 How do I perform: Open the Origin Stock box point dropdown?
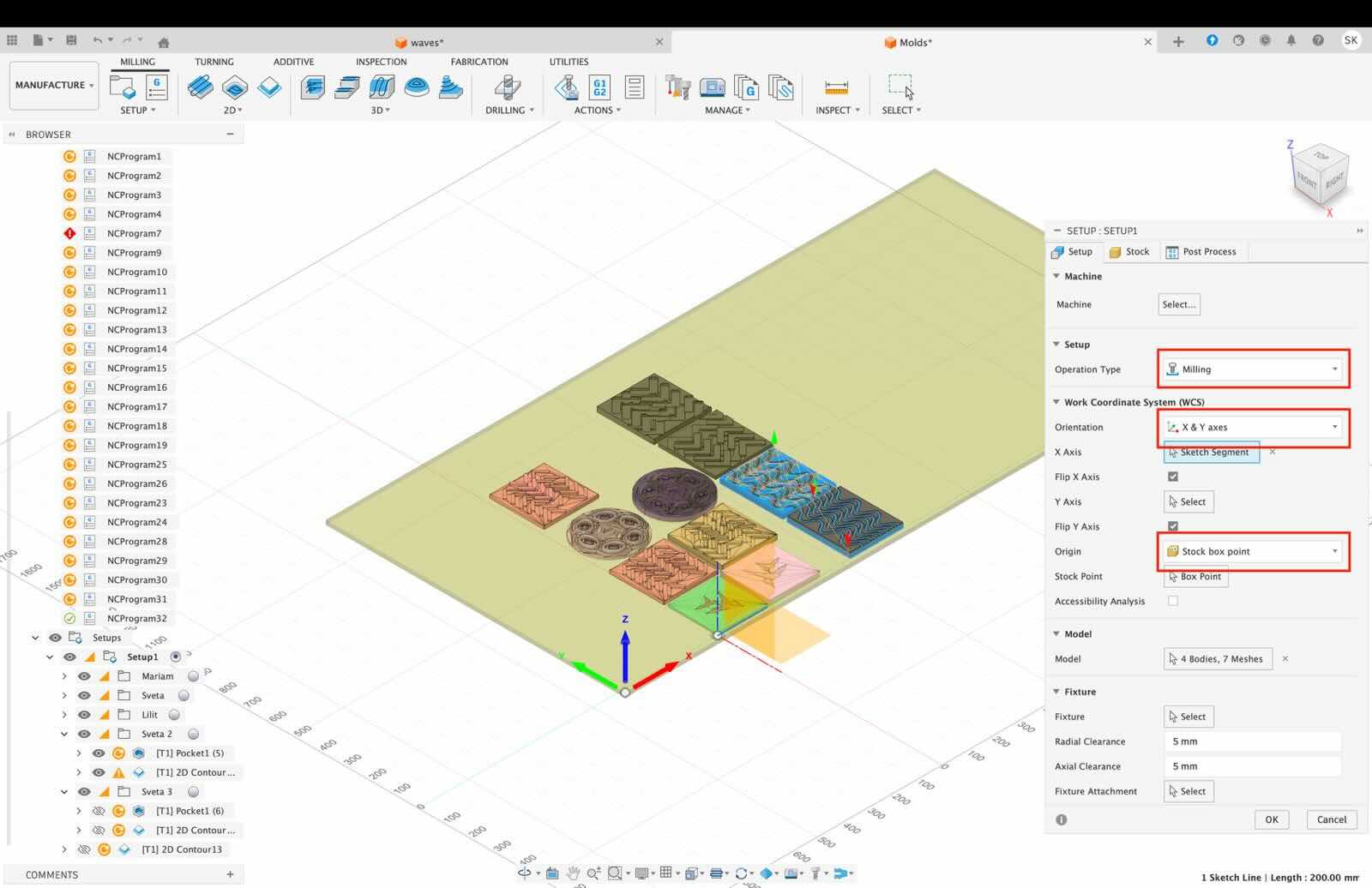(1253, 551)
